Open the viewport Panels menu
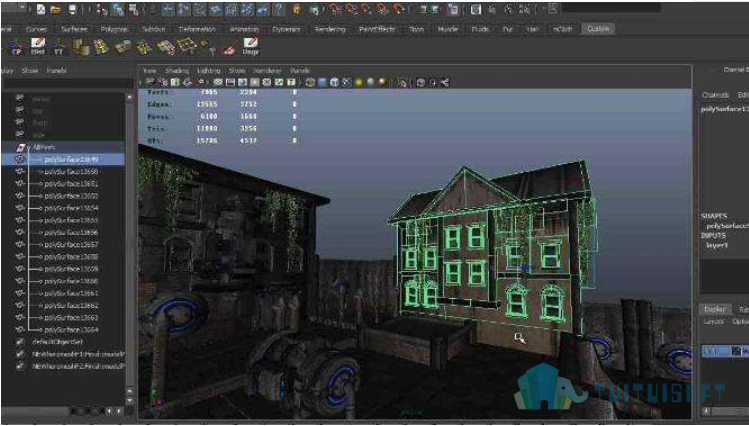The height and width of the screenshot is (426, 749). [300, 71]
